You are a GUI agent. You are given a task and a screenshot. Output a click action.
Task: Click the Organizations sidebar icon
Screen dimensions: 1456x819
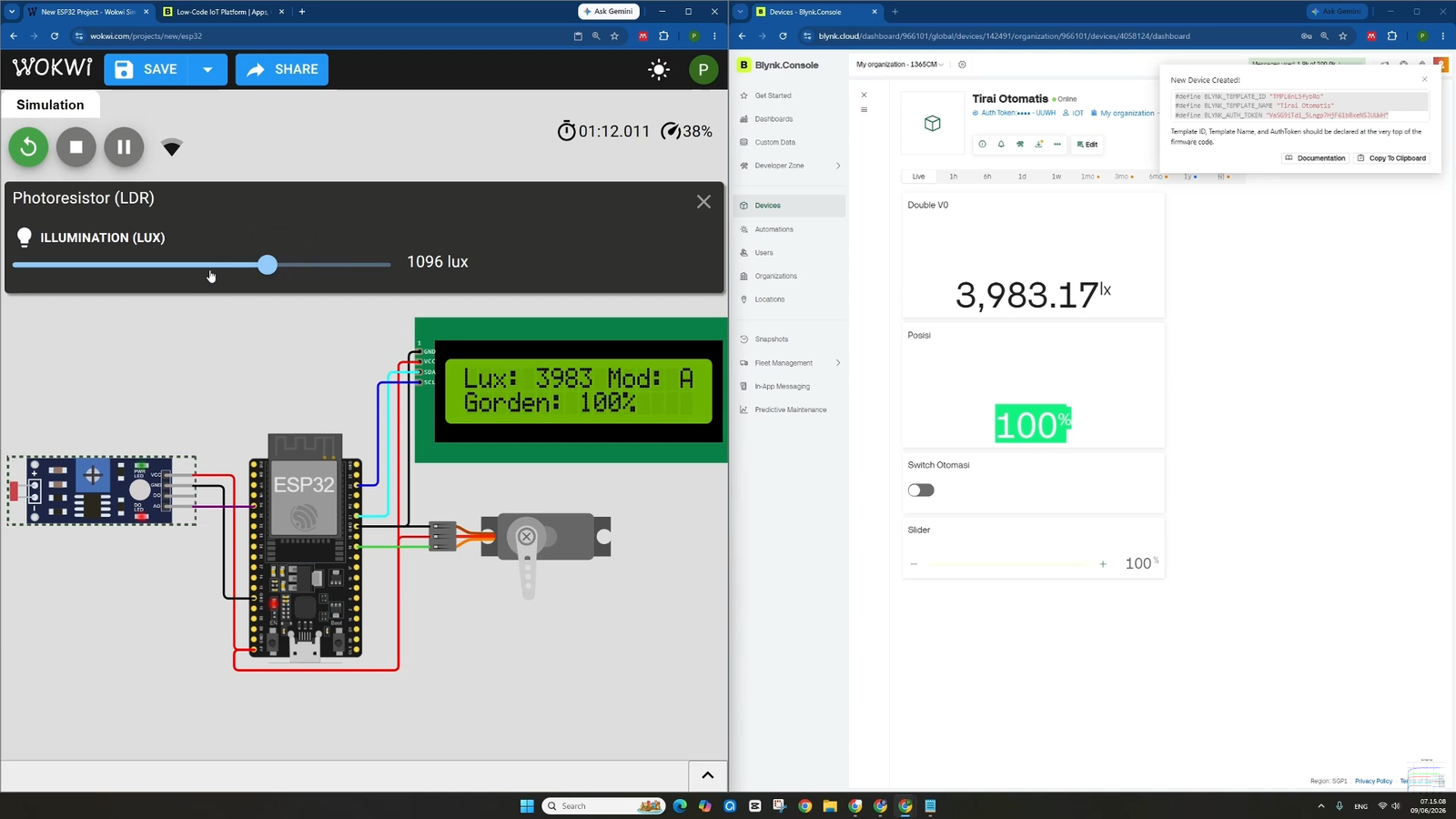pyautogui.click(x=743, y=276)
